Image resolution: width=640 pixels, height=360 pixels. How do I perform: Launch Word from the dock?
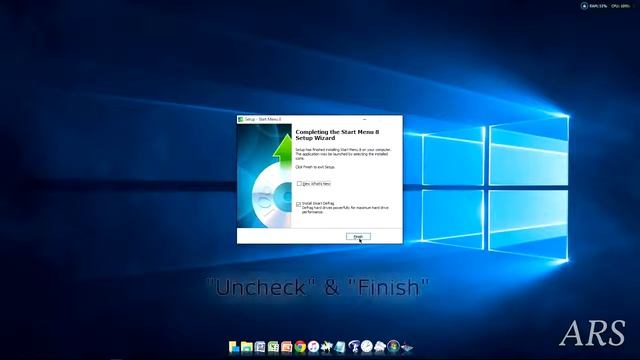tap(260, 347)
